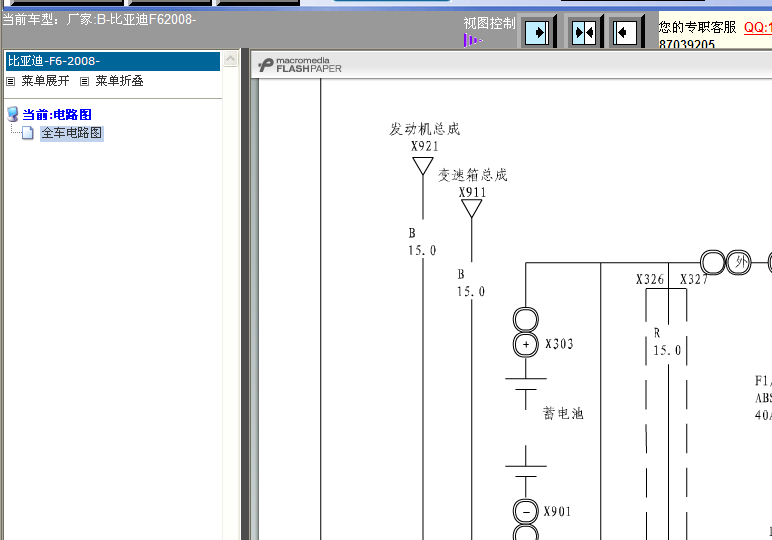Click the X326 connector label

[650, 280]
